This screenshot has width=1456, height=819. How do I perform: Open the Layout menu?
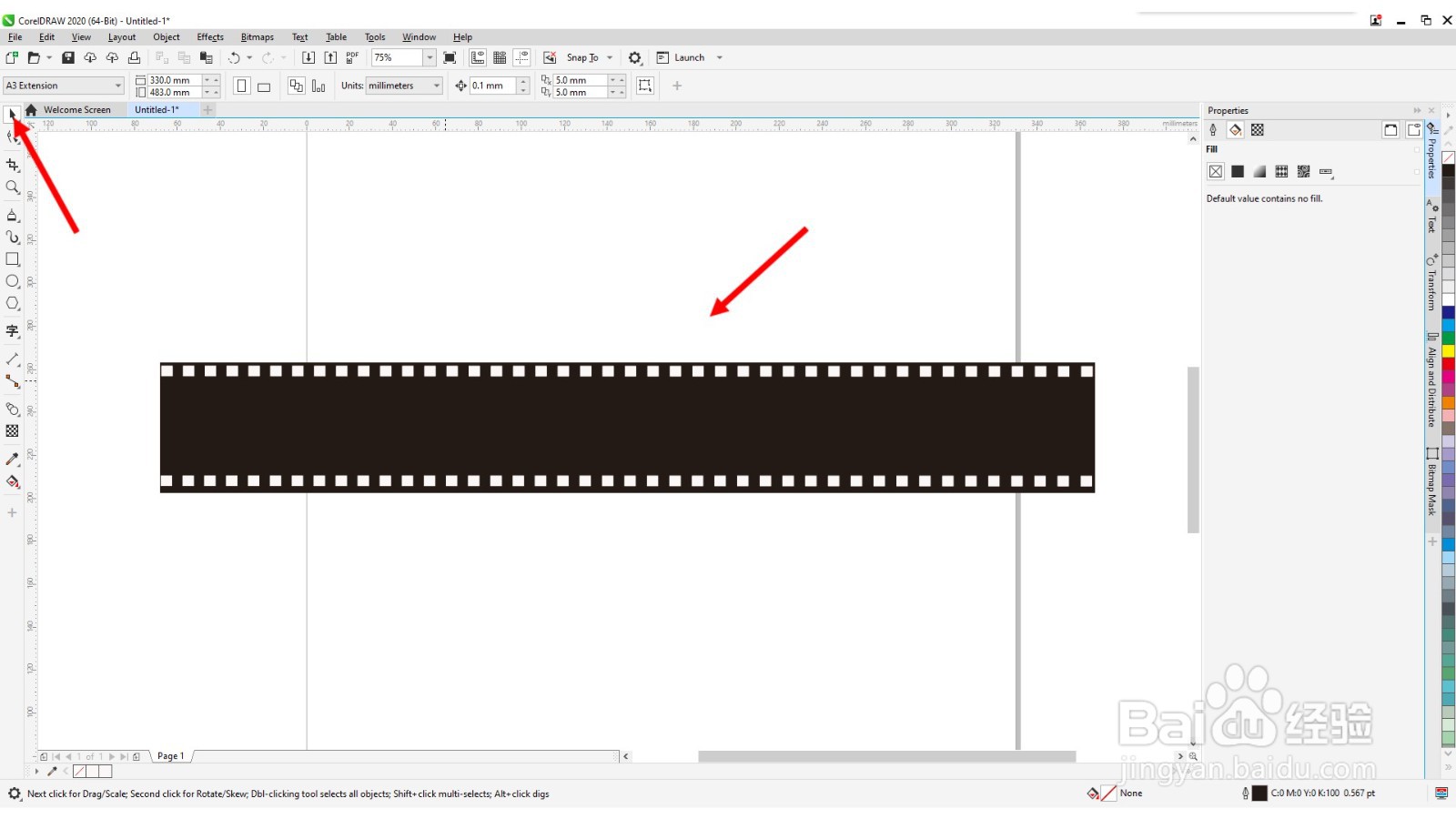click(x=122, y=37)
